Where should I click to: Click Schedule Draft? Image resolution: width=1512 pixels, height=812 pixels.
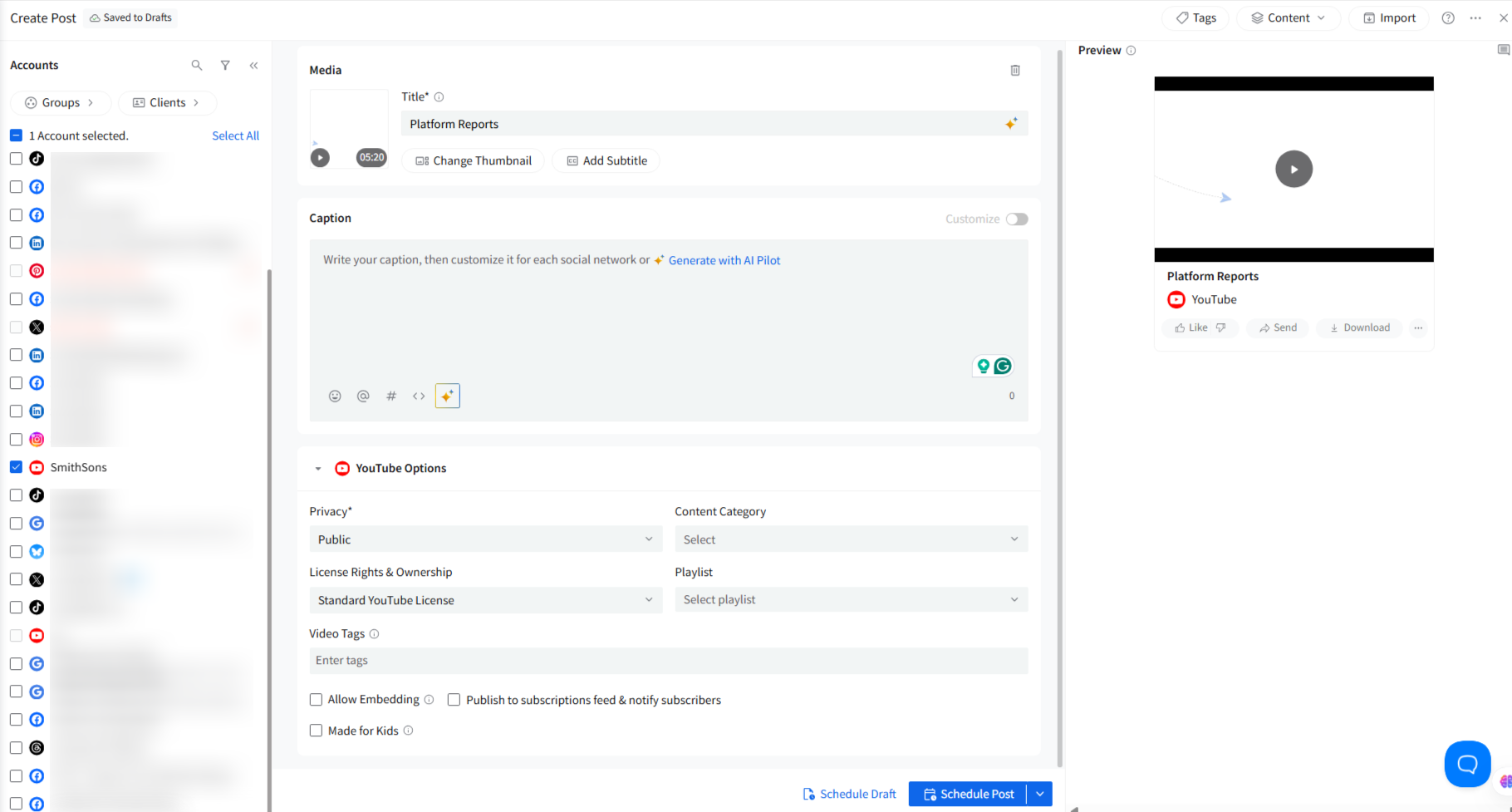(849, 794)
